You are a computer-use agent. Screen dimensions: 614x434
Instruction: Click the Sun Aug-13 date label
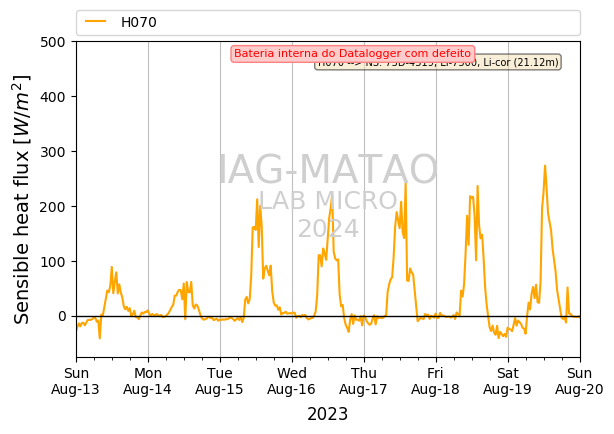[x=76, y=381]
